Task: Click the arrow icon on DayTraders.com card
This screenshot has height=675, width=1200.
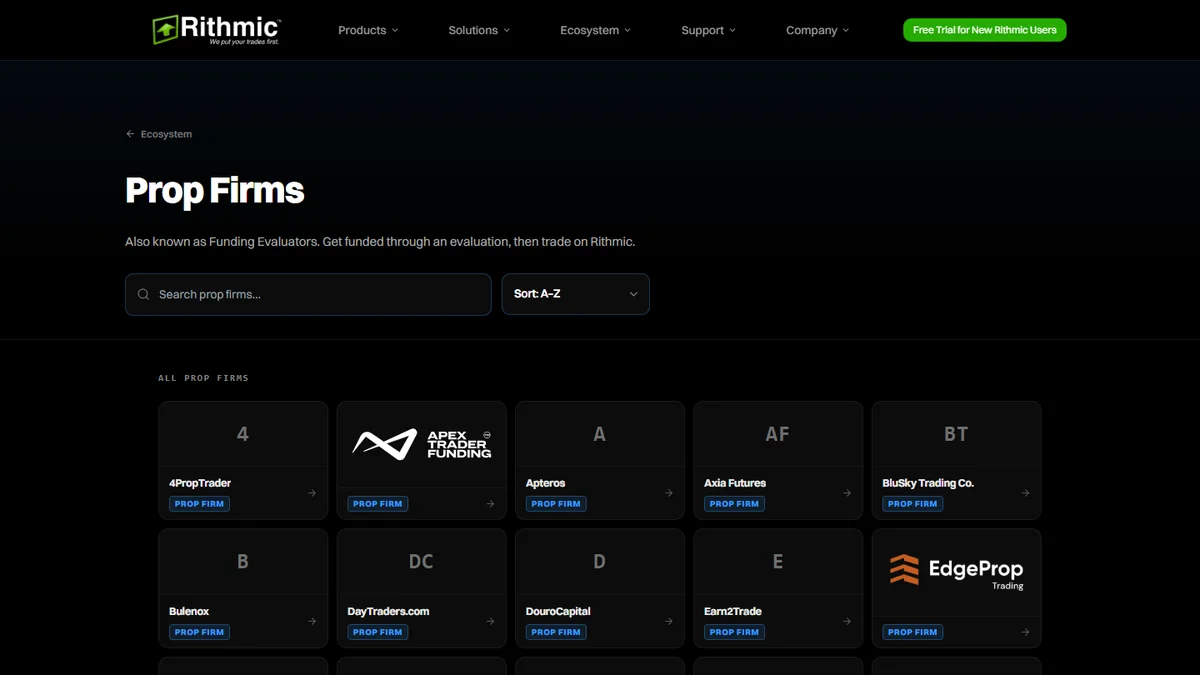Action: pyautogui.click(x=490, y=621)
